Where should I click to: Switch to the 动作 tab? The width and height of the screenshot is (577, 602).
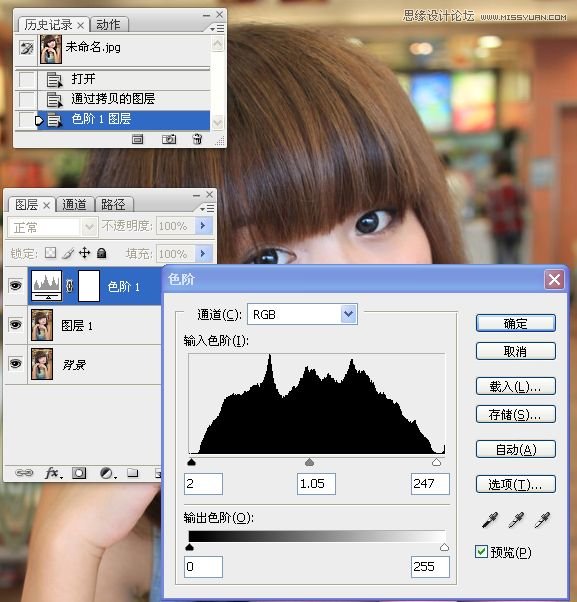pyautogui.click(x=108, y=25)
